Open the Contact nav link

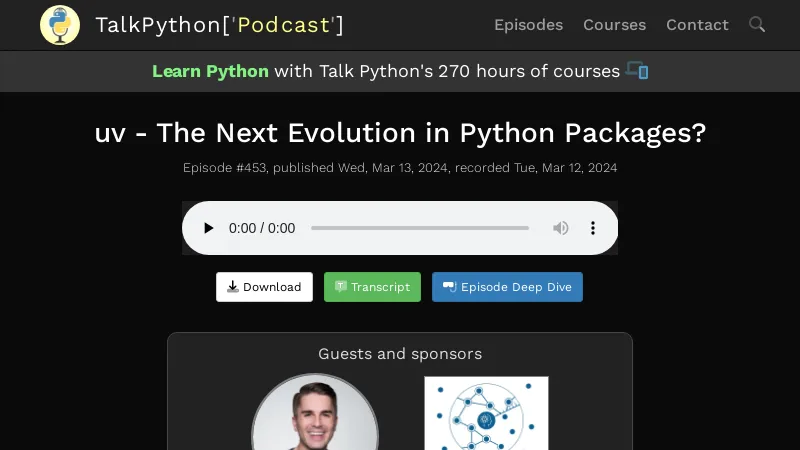click(697, 25)
